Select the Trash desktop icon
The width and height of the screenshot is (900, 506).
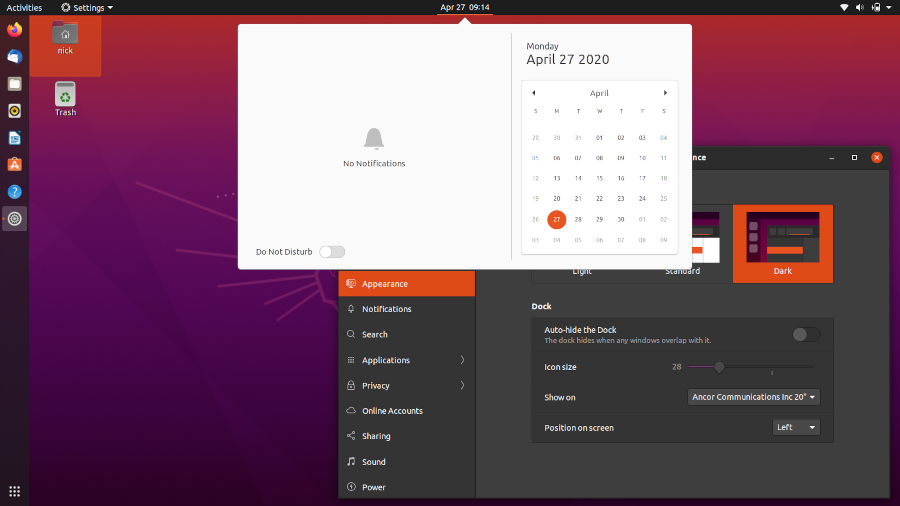65,98
